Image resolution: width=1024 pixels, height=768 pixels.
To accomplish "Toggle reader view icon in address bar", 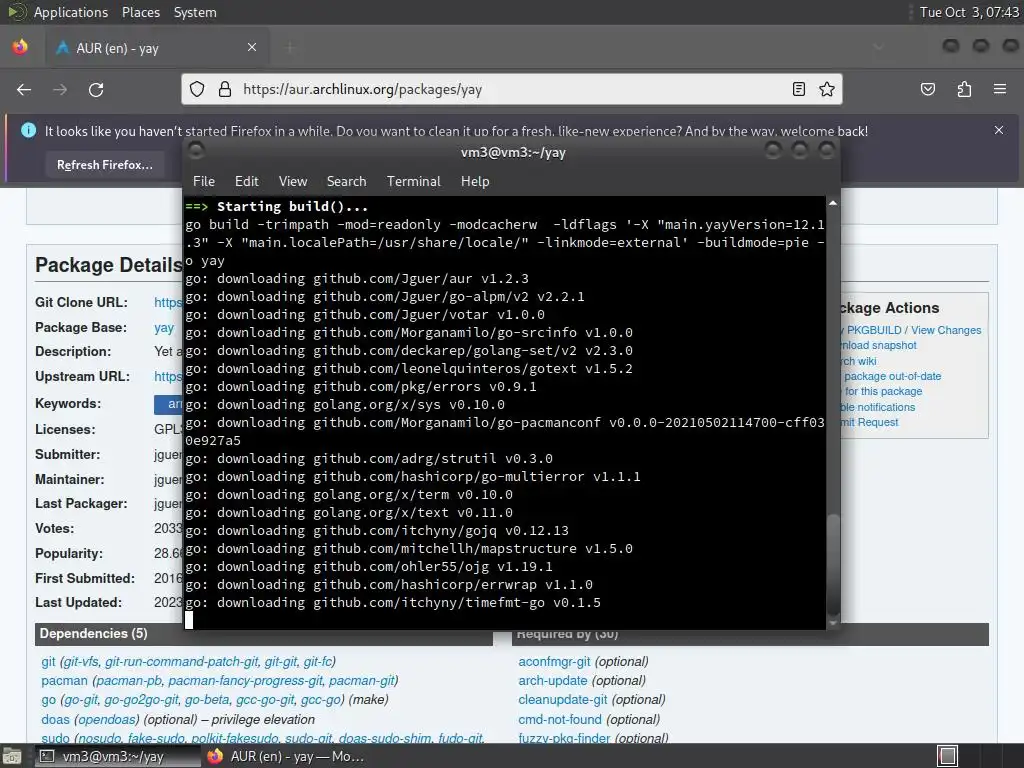I will click(799, 89).
